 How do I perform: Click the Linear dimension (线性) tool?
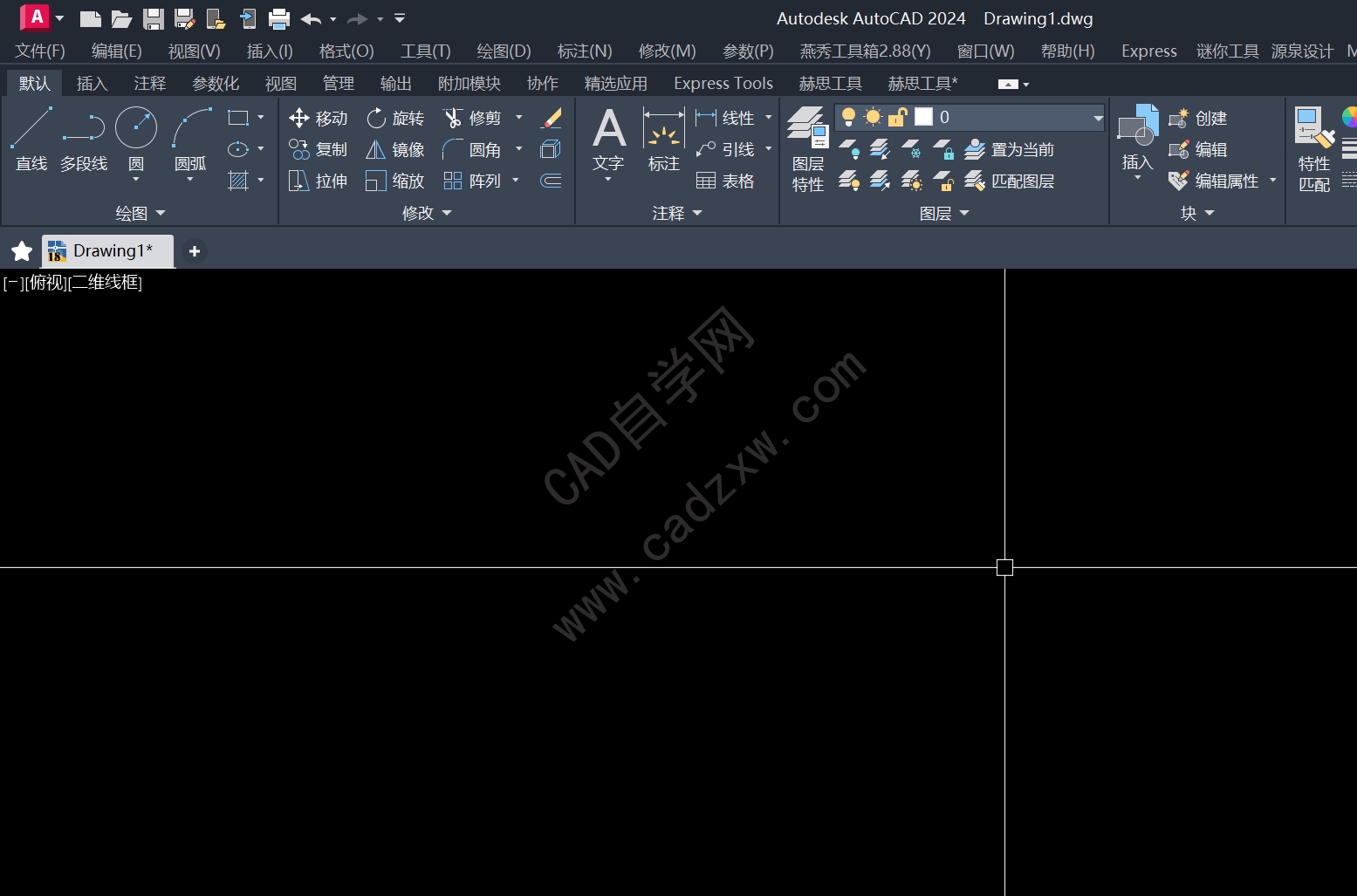[x=725, y=118]
